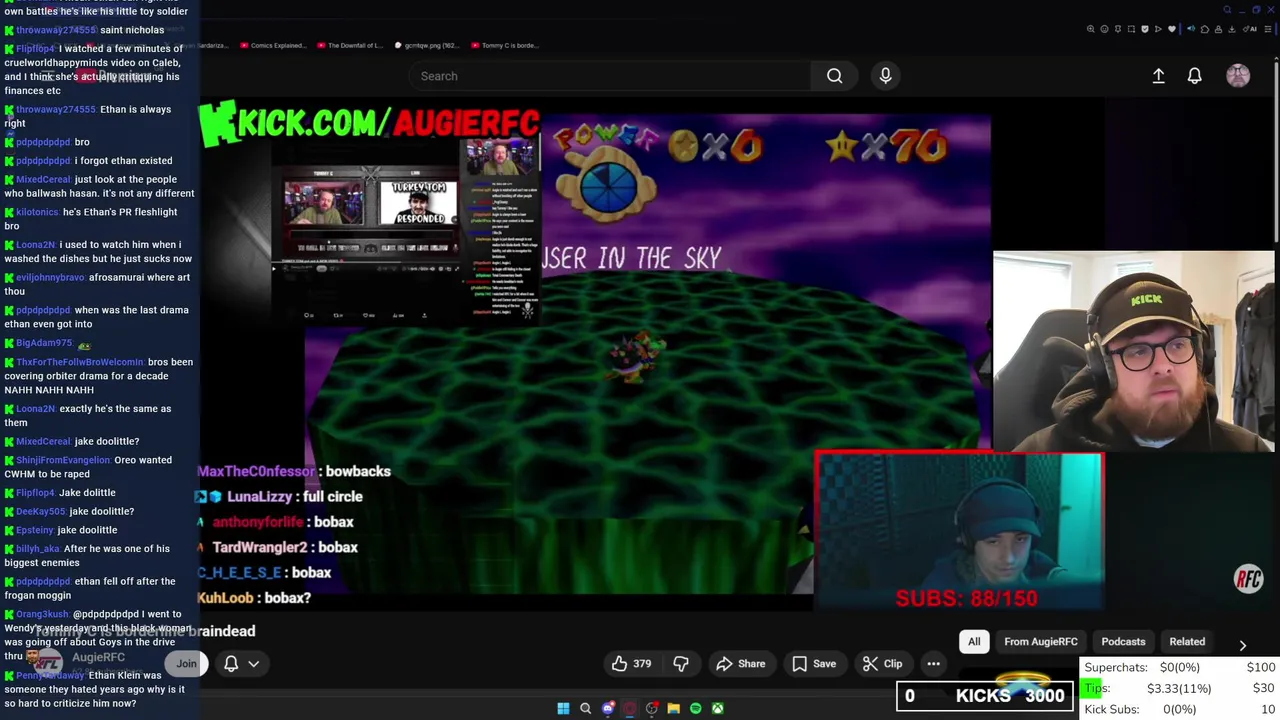Toggle the blue megaphone extension icon
The height and width of the screenshot is (720, 1280).
[x=1191, y=29]
